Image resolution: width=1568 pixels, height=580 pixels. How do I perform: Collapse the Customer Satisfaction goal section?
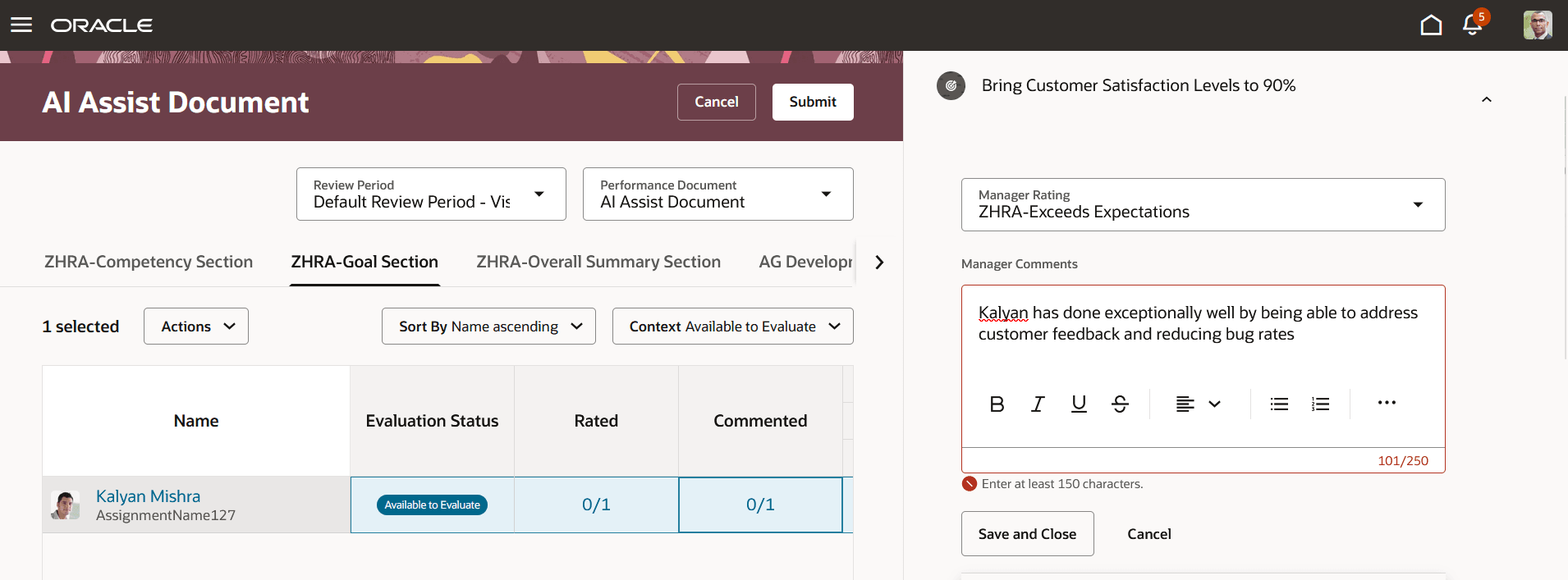pyautogui.click(x=1486, y=99)
